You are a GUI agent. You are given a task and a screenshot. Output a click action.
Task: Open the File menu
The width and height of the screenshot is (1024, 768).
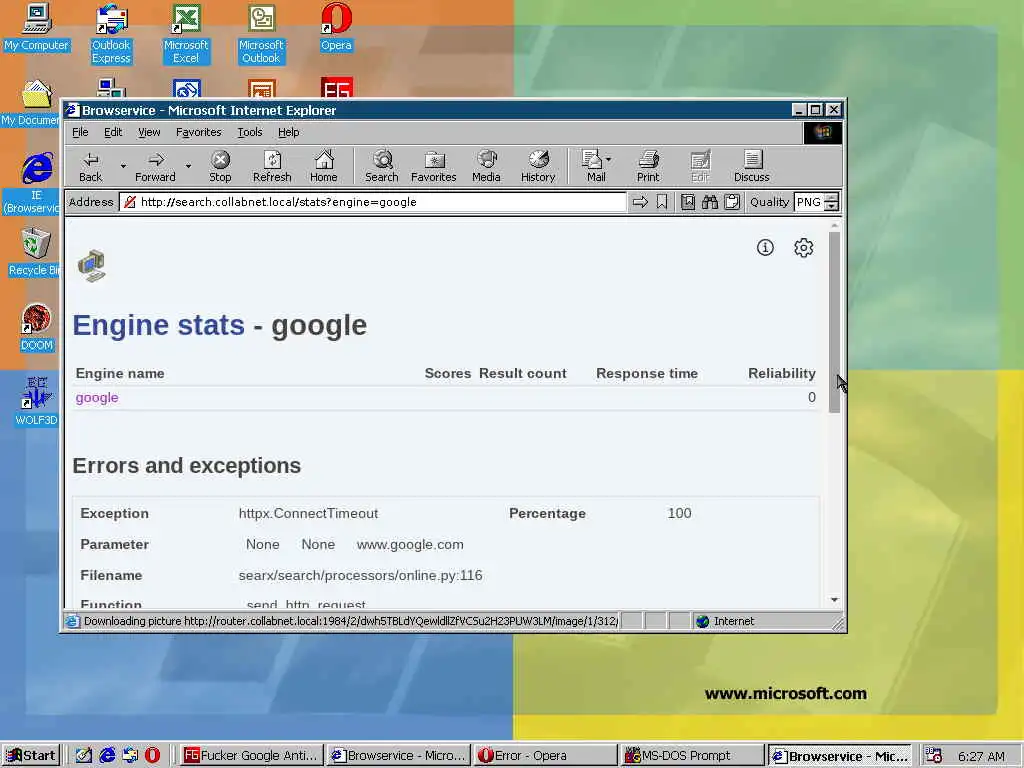point(80,133)
